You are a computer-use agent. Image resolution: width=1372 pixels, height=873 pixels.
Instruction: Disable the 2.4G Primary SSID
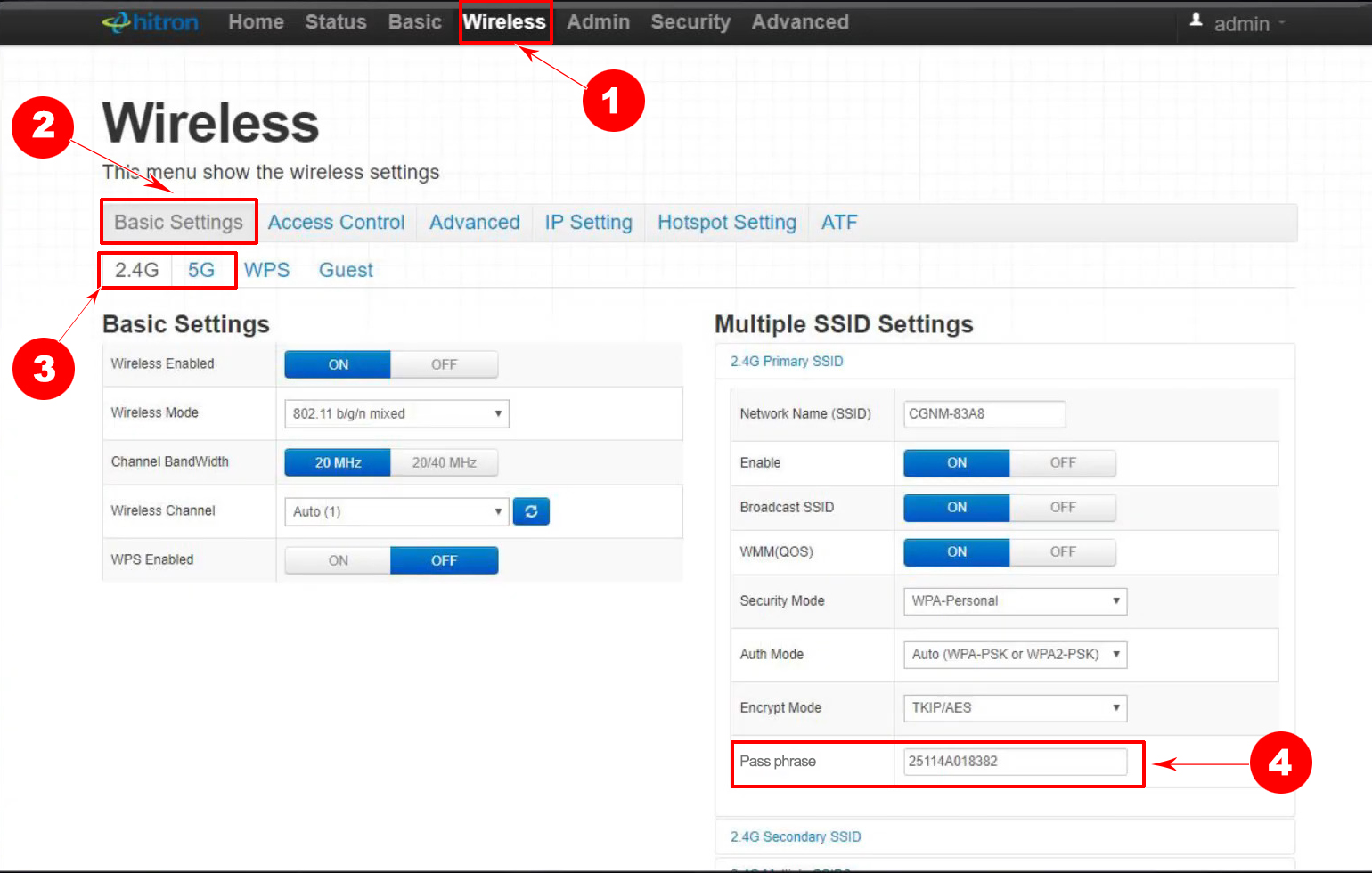click(x=1063, y=462)
